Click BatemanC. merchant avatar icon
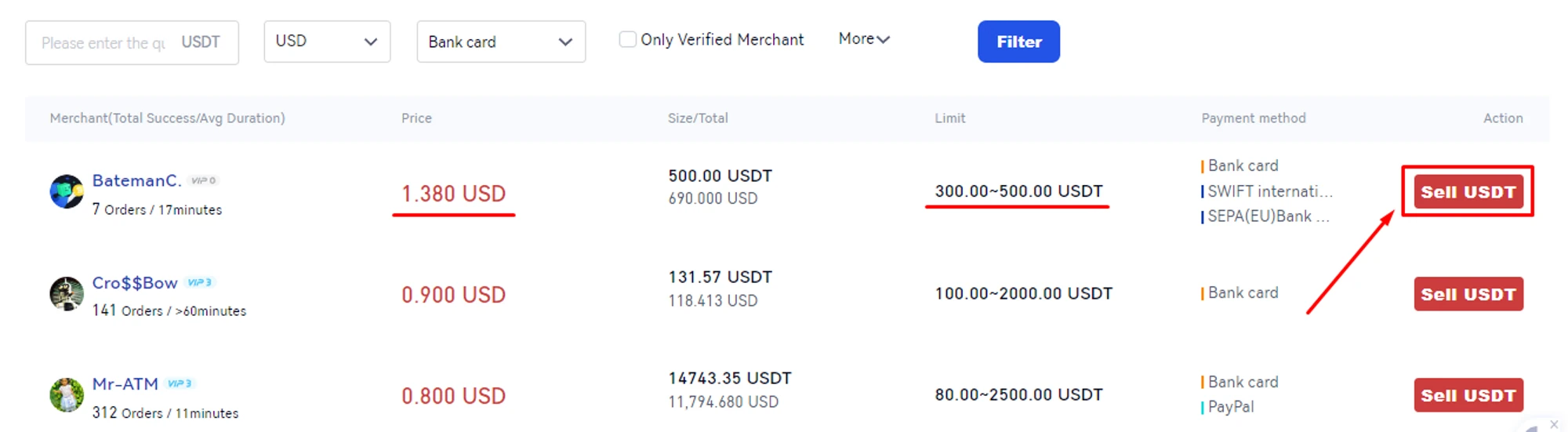1568x432 pixels. click(x=67, y=191)
